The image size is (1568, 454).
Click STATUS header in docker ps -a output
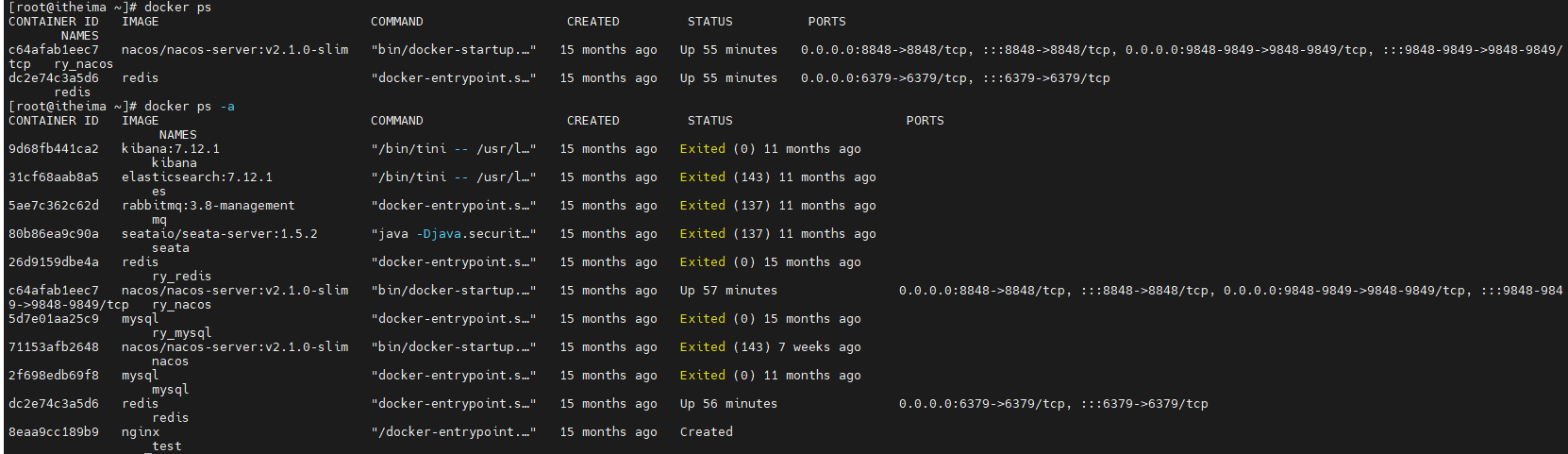(x=710, y=121)
